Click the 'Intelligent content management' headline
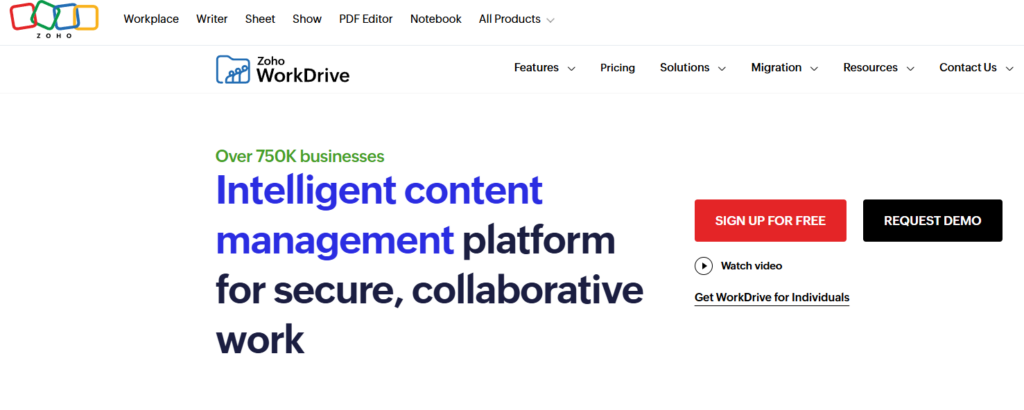Image resolution: width=1024 pixels, height=410 pixels. pos(379,215)
